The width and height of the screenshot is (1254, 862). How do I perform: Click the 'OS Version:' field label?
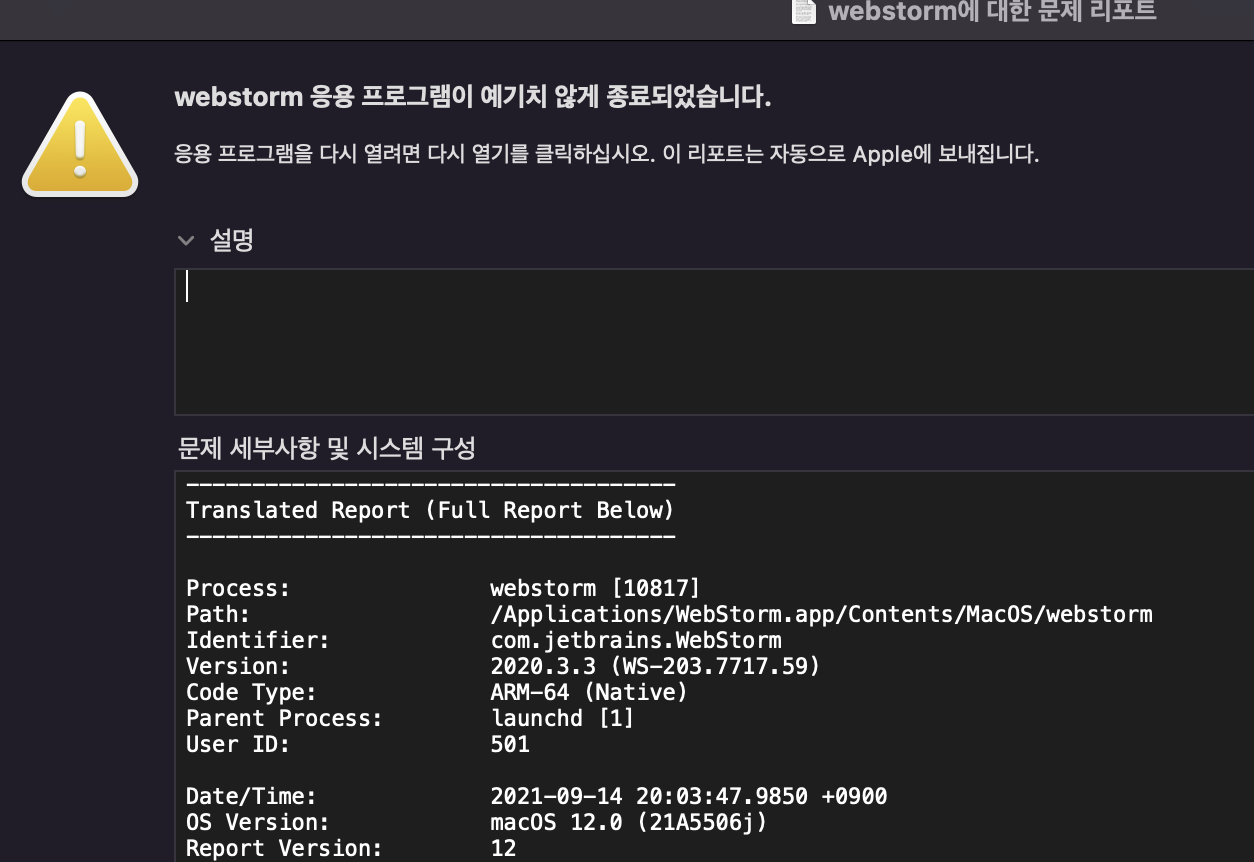tap(258, 822)
